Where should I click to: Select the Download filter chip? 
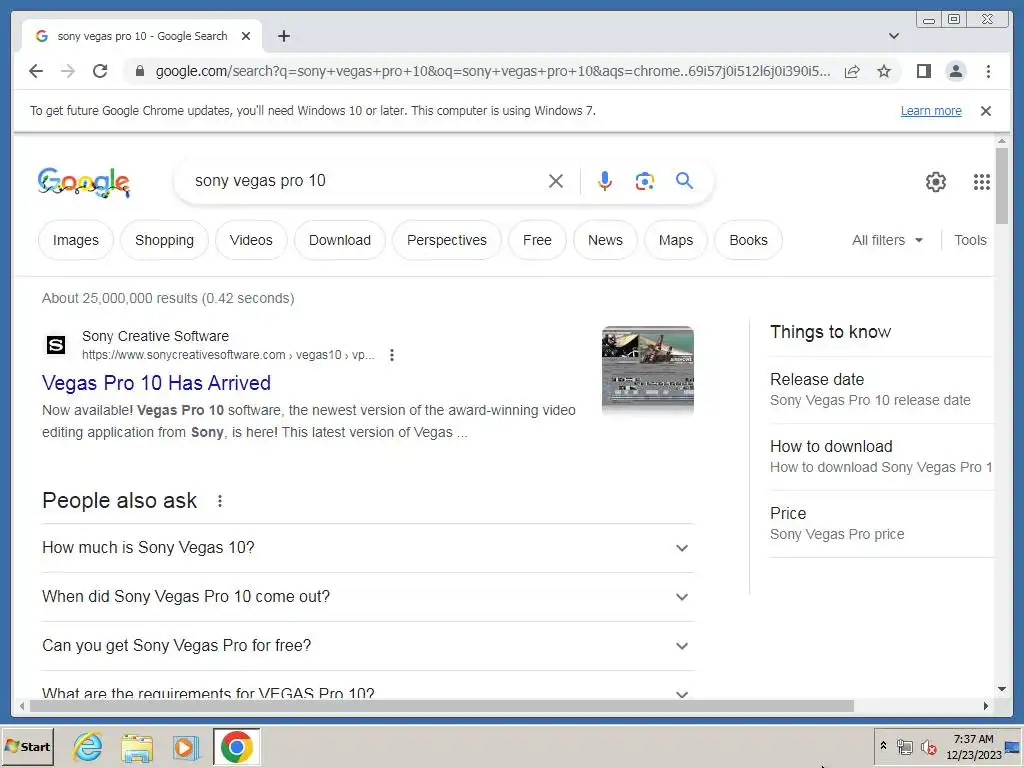coord(340,240)
